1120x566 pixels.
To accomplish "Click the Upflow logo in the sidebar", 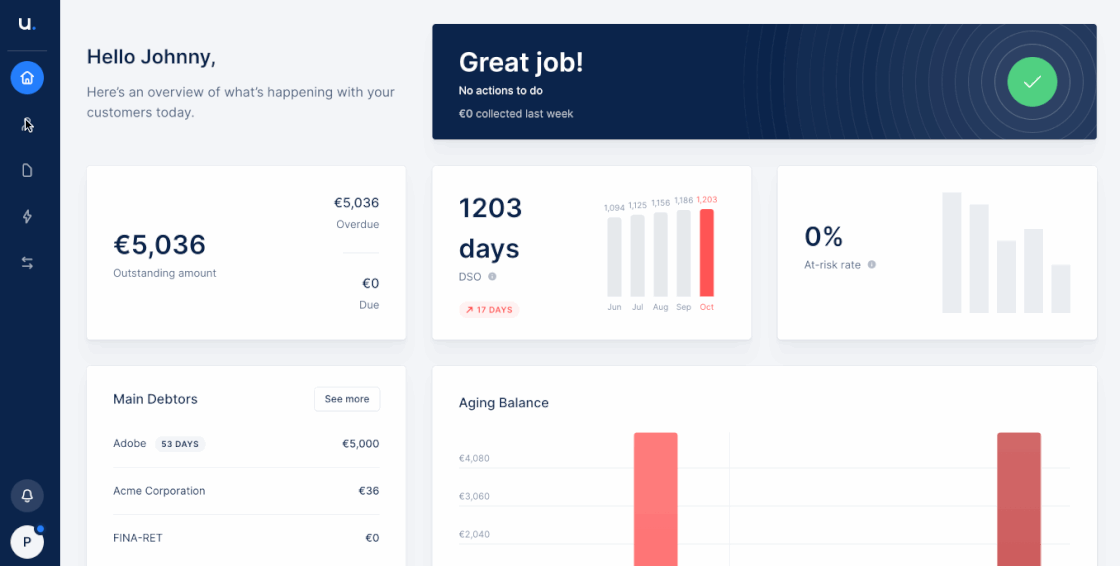I will click(x=27, y=24).
